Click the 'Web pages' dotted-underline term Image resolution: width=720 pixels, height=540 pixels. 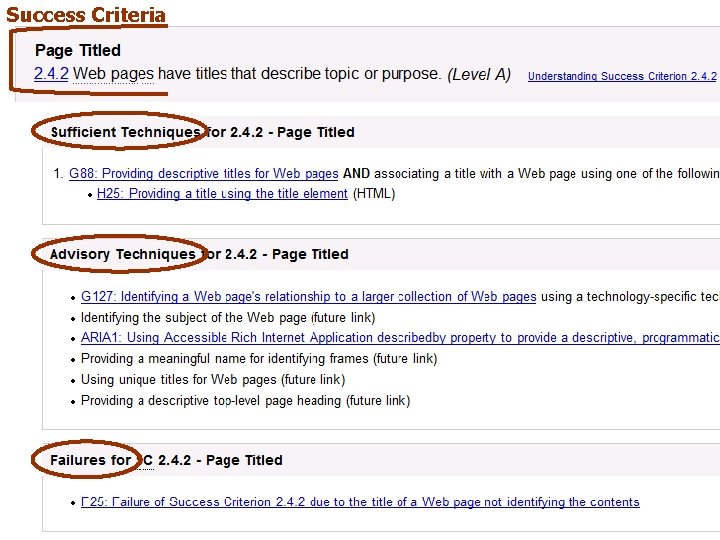pyautogui.click(x=113, y=74)
